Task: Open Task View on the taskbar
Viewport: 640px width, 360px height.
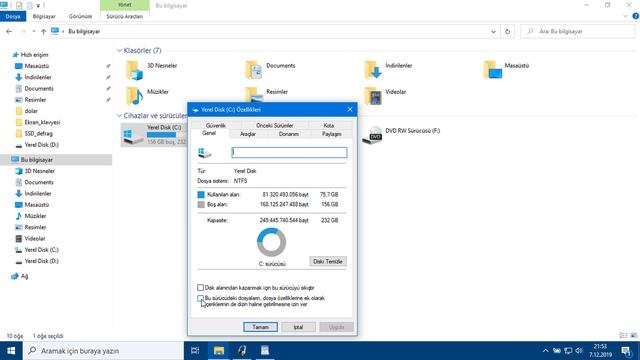Action: [195, 351]
